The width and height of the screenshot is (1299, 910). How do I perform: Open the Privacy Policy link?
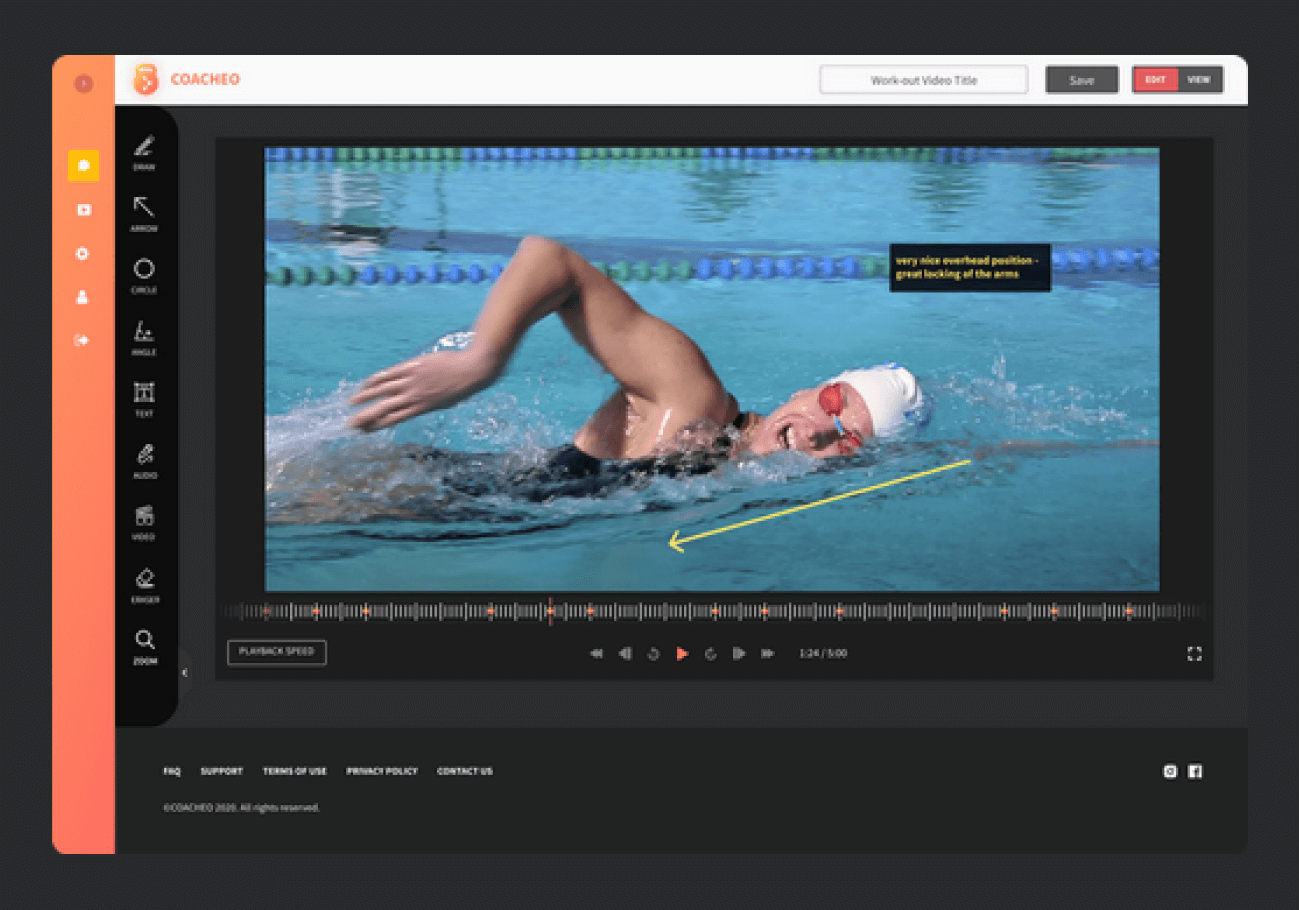pos(382,772)
